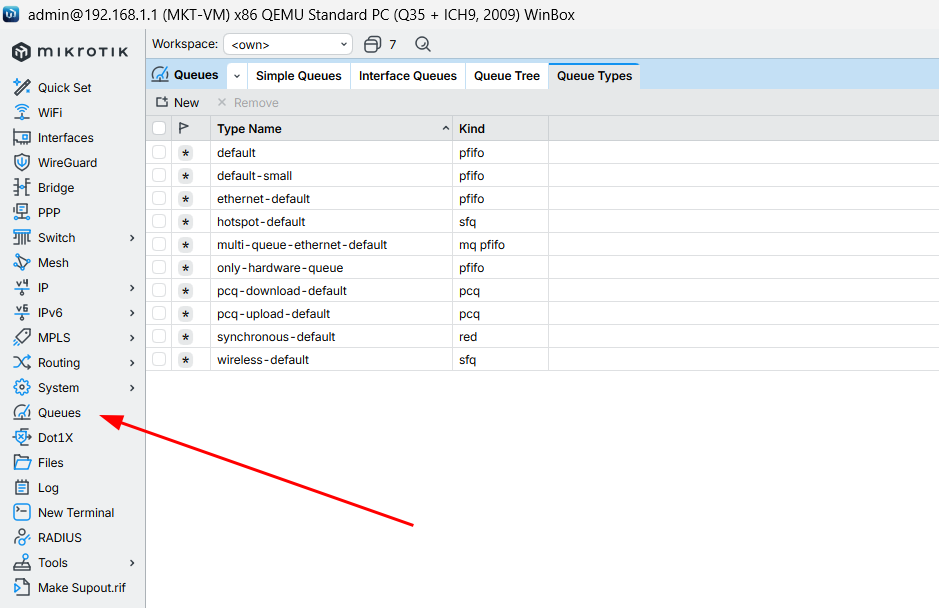This screenshot has height=608, width=939.
Task: Click the Make Supout.rif icon
Action: [22, 587]
